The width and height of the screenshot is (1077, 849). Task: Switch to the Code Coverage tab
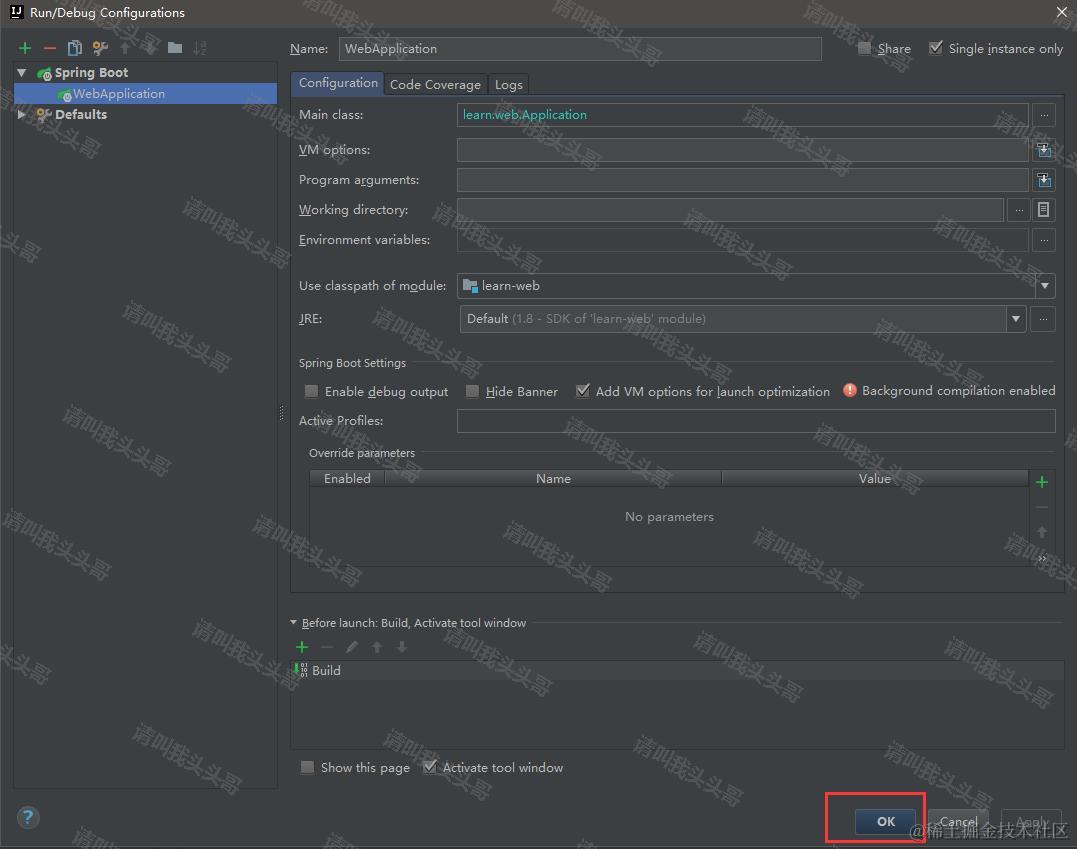(435, 84)
